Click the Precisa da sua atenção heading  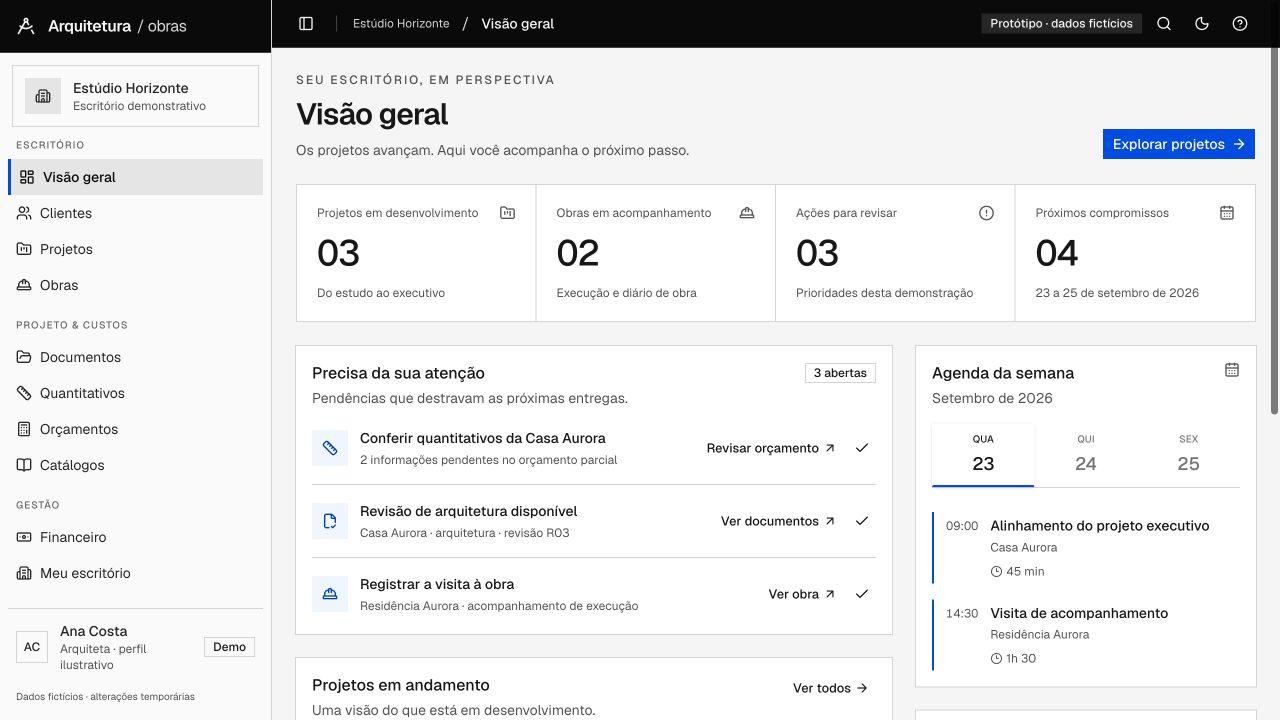[398, 373]
